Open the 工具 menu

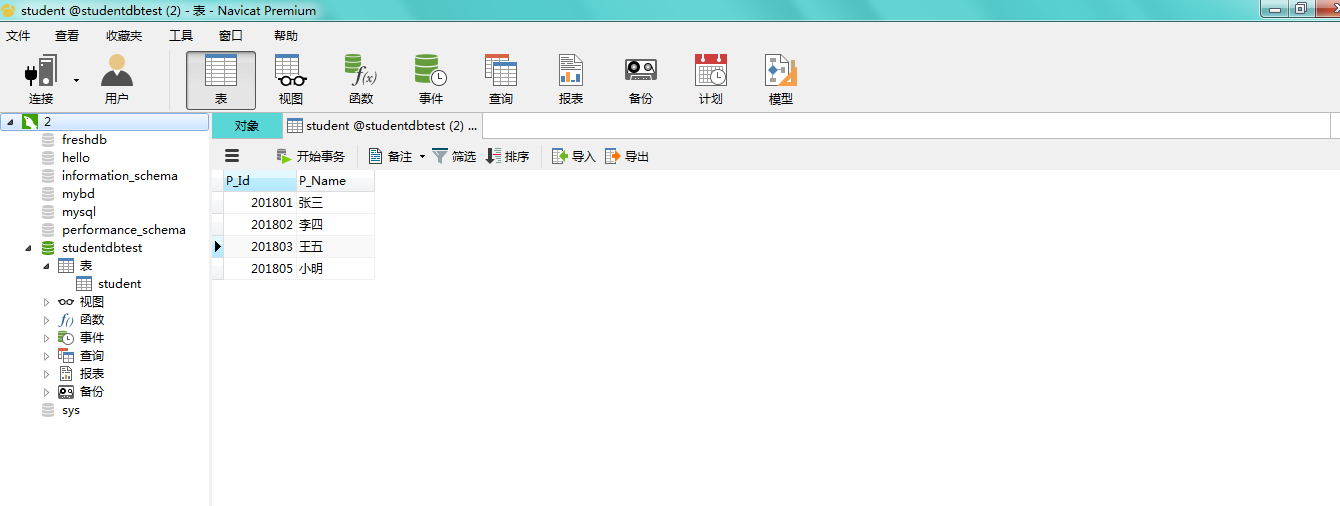pyautogui.click(x=181, y=36)
